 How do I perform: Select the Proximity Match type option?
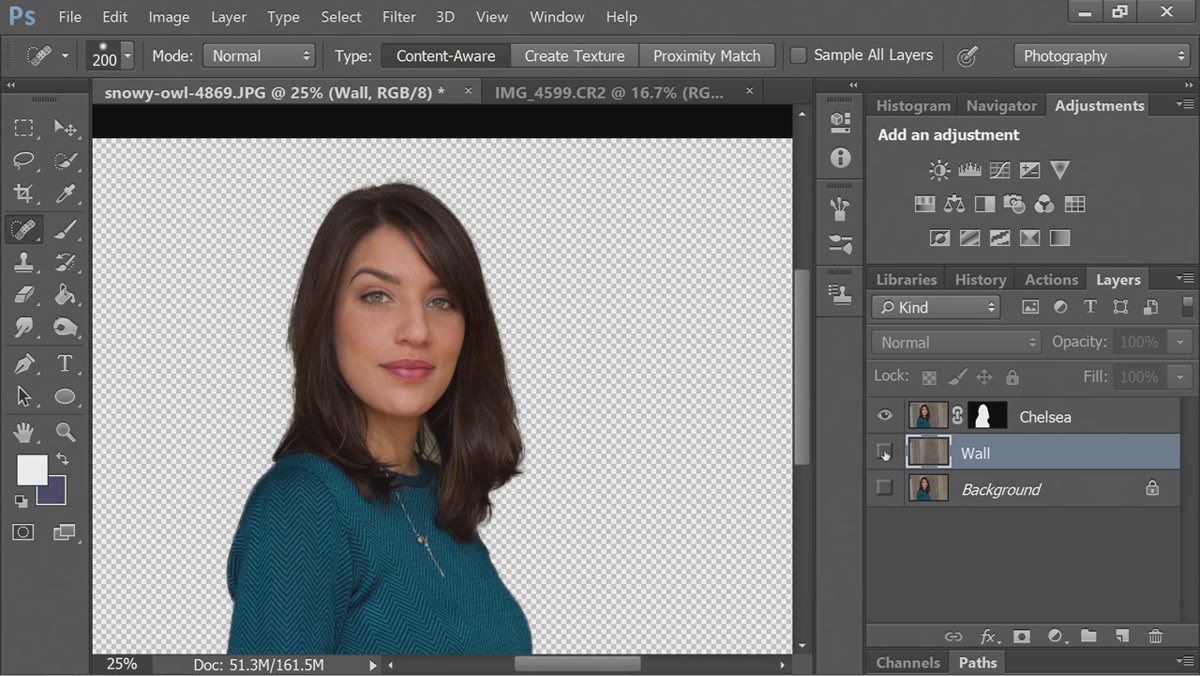(x=706, y=56)
